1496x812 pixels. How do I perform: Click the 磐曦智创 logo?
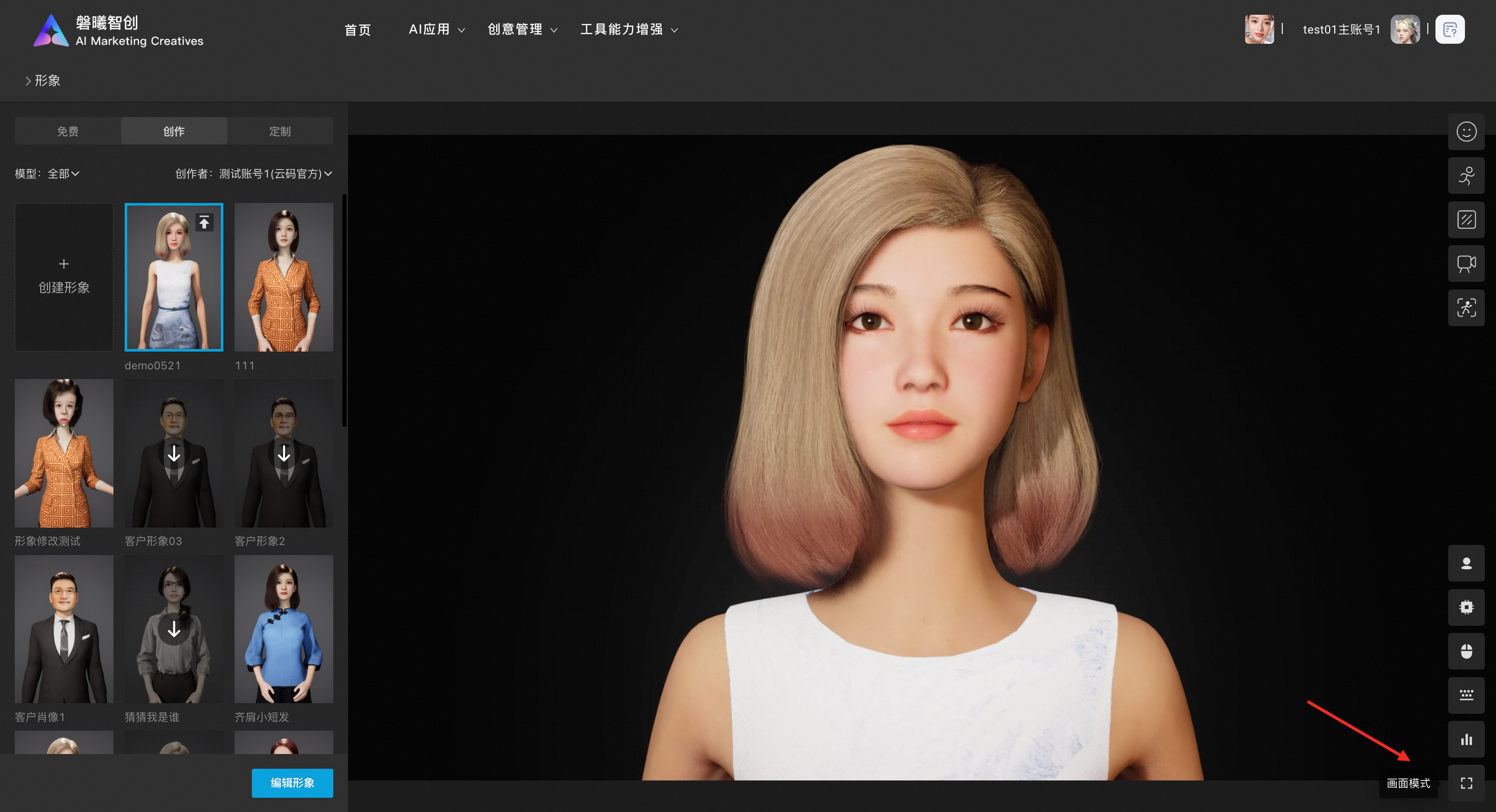click(119, 31)
